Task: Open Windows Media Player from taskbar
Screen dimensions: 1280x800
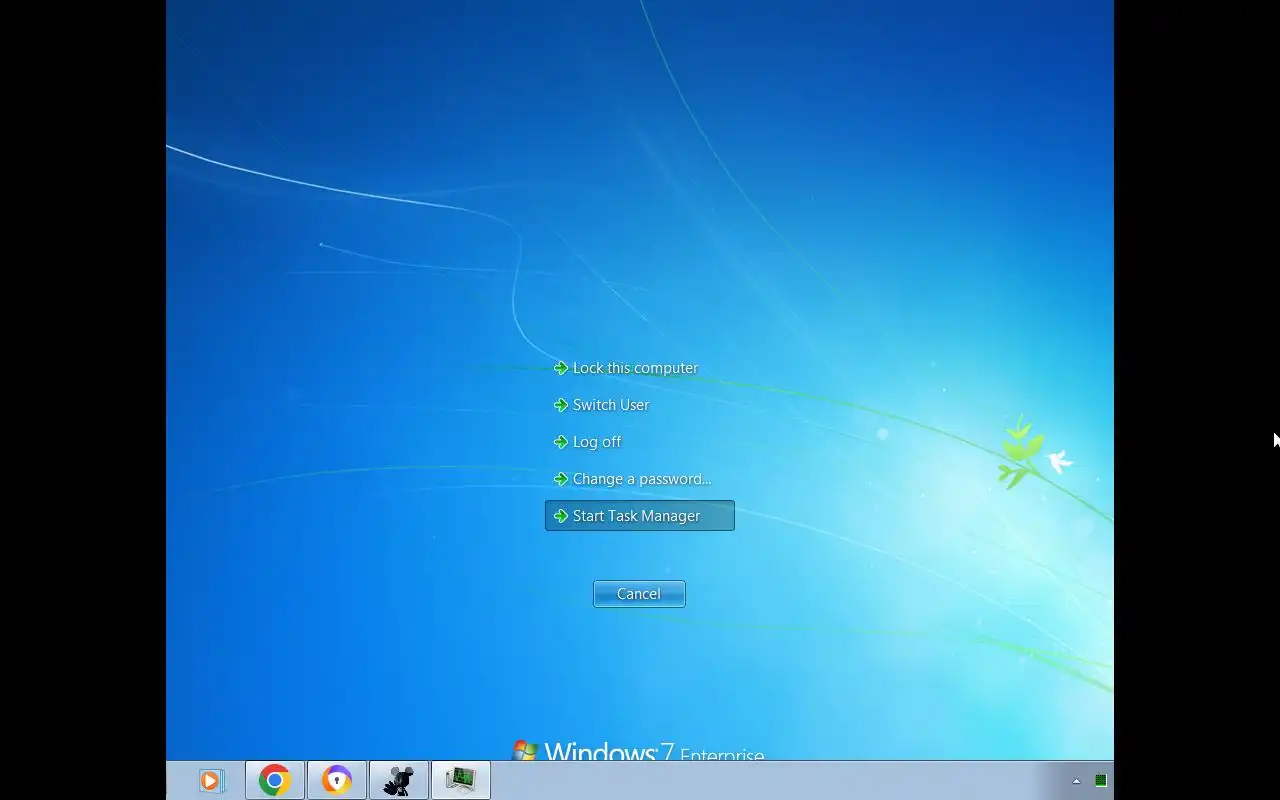Action: (x=211, y=780)
